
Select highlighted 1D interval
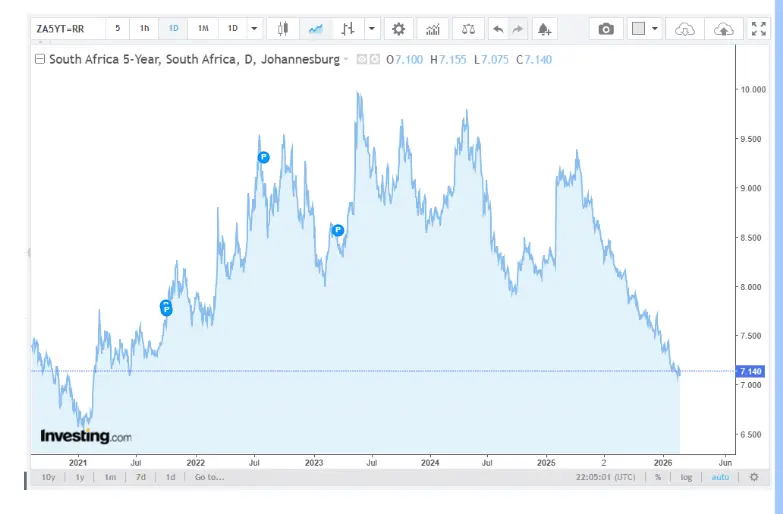(x=173, y=28)
